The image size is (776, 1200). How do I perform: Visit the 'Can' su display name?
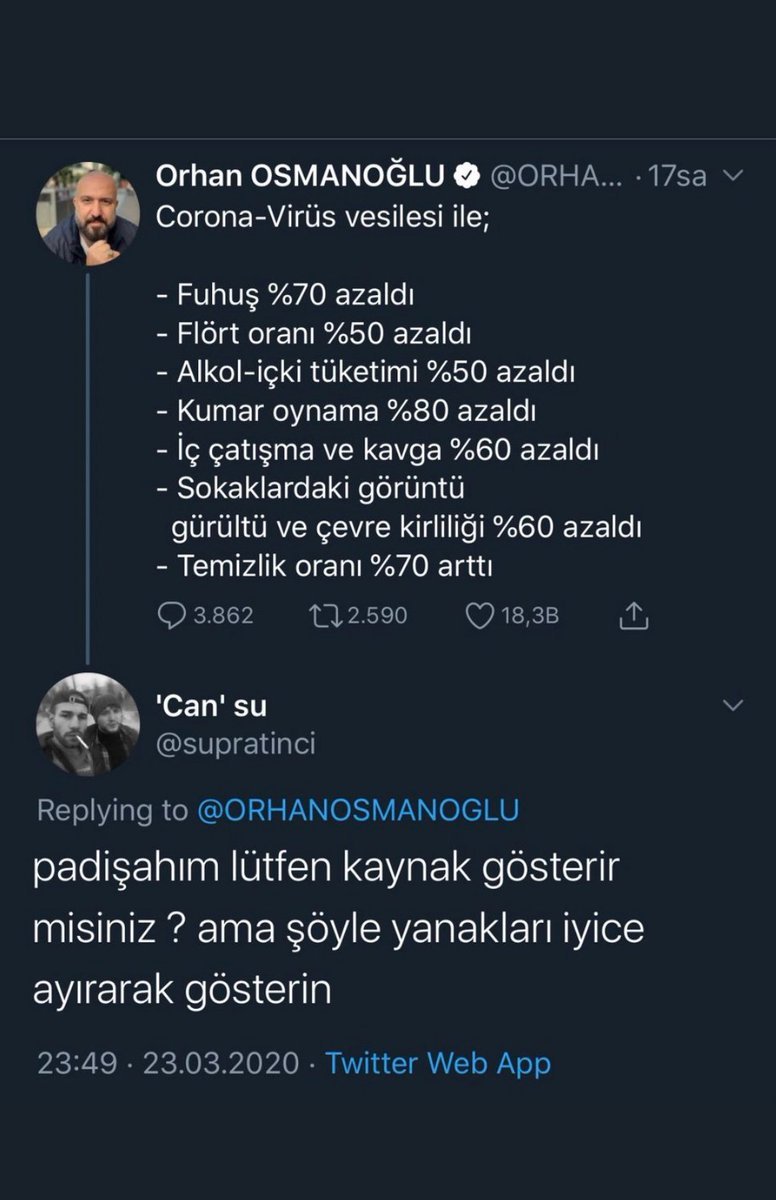pyautogui.click(x=211, y=706)
